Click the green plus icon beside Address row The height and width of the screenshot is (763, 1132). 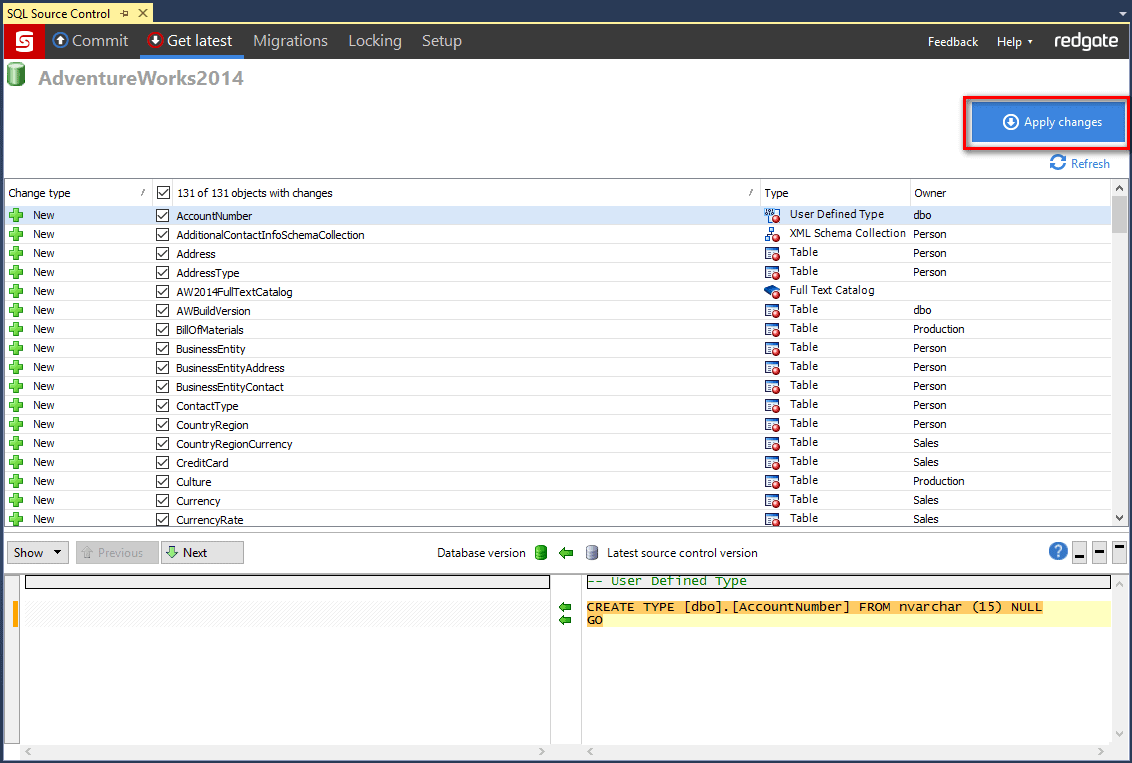point(16,253)
